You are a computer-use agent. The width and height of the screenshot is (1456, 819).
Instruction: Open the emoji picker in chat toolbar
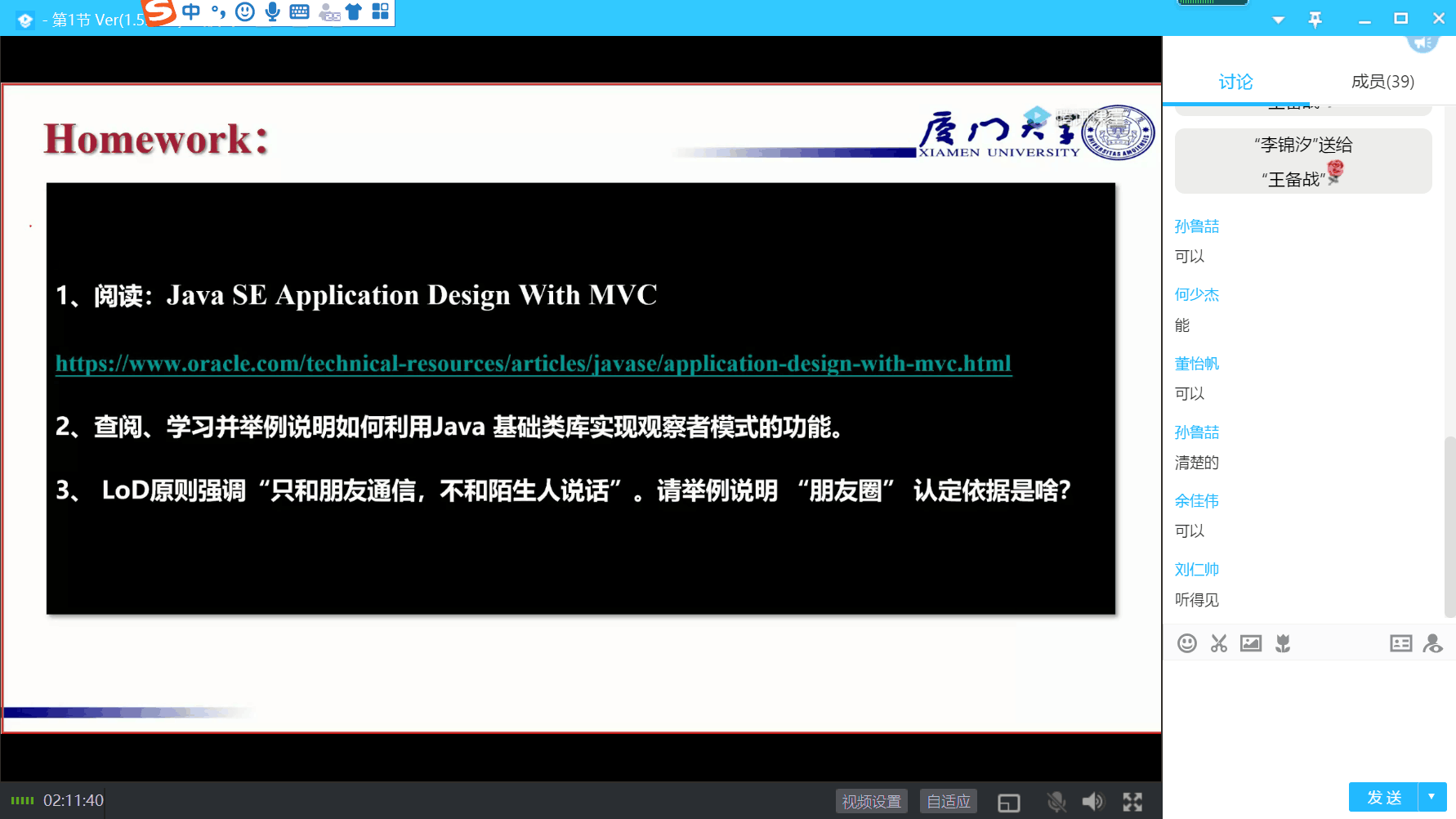tap(1187, 643)
